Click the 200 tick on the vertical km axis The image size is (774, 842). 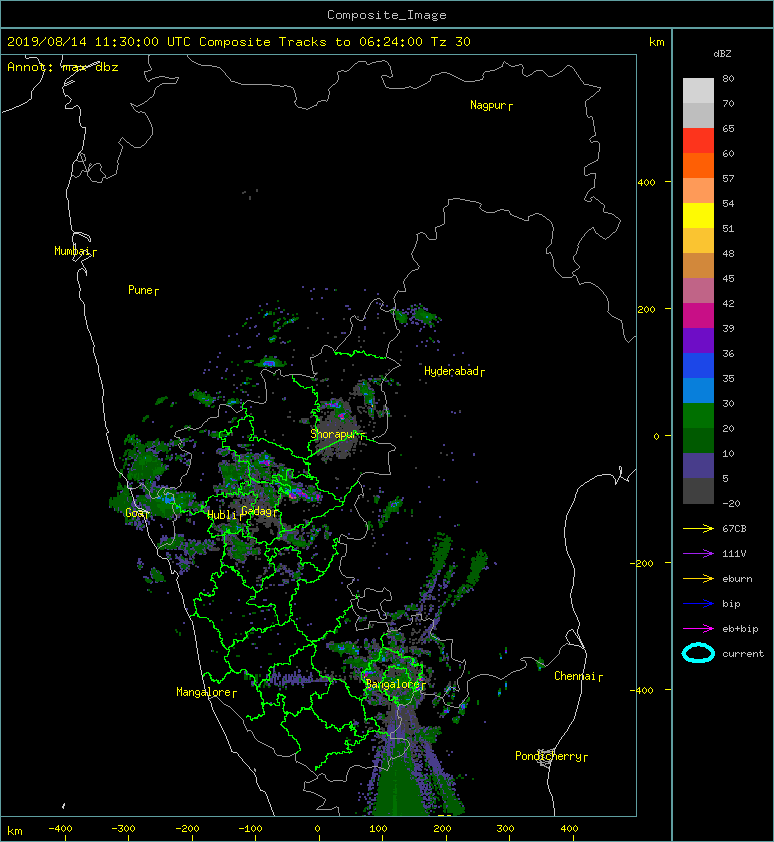click(646, 309)
